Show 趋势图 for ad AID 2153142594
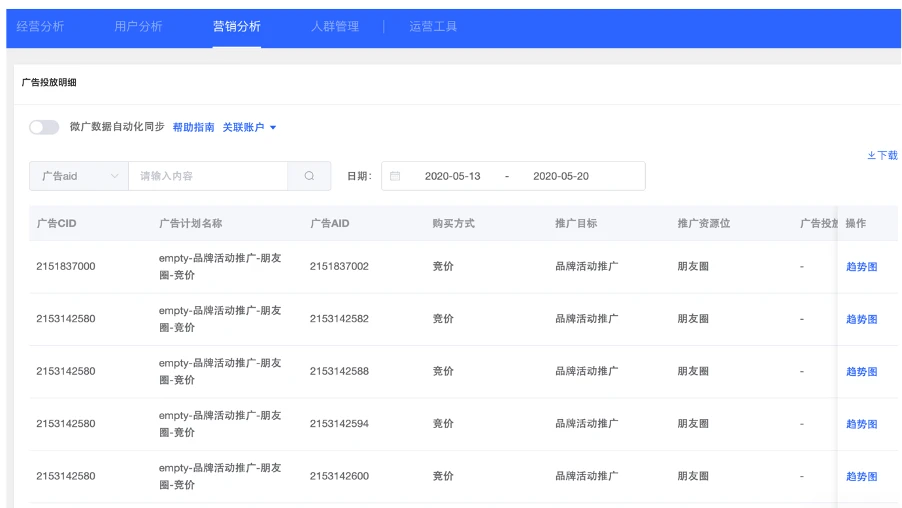The height and width of the screenshot is (508, 902). pyautogui.click(x=861, y=424)
